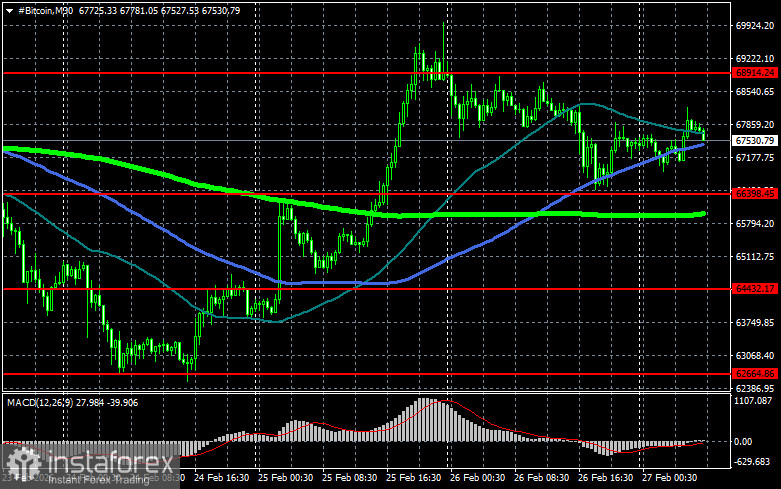Click the MACD(12,26,9) indicator label
Screen dimensions: 781x489
(x=40, y=402)
